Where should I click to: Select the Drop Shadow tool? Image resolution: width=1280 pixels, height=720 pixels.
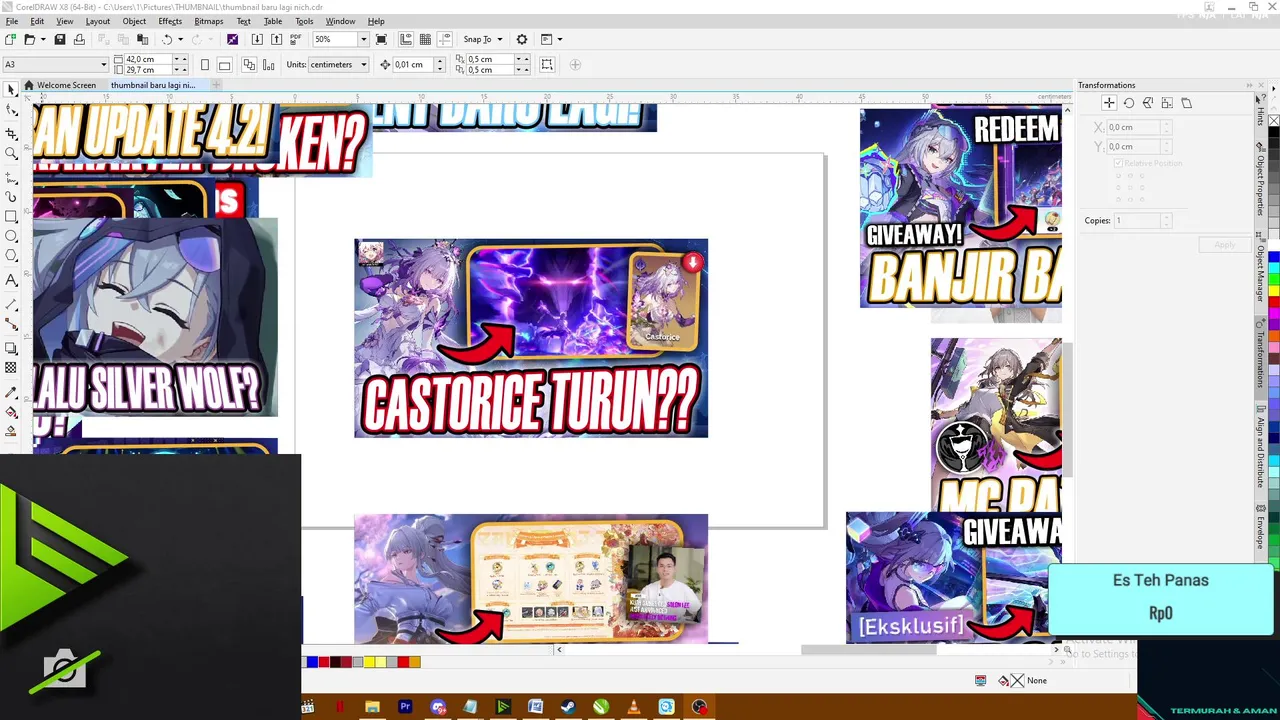(x=11, y=348)
